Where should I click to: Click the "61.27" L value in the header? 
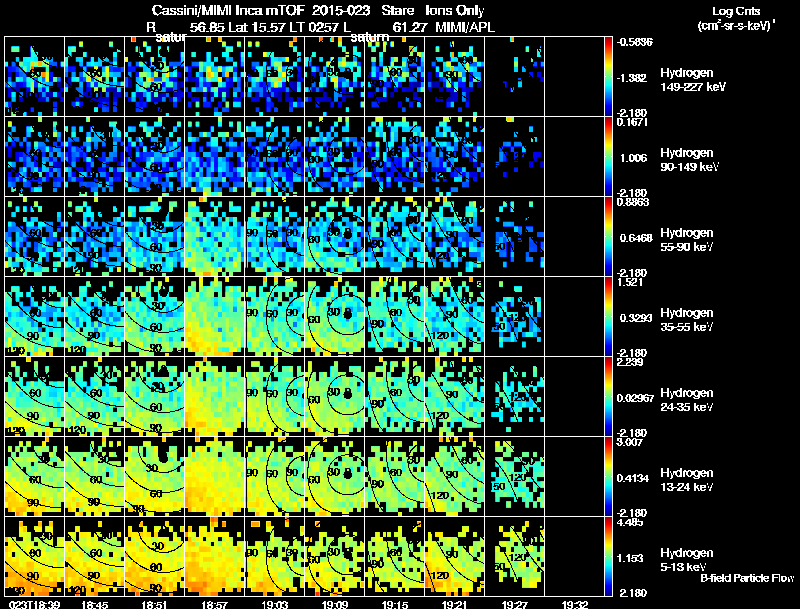click(x=409, y=27)
